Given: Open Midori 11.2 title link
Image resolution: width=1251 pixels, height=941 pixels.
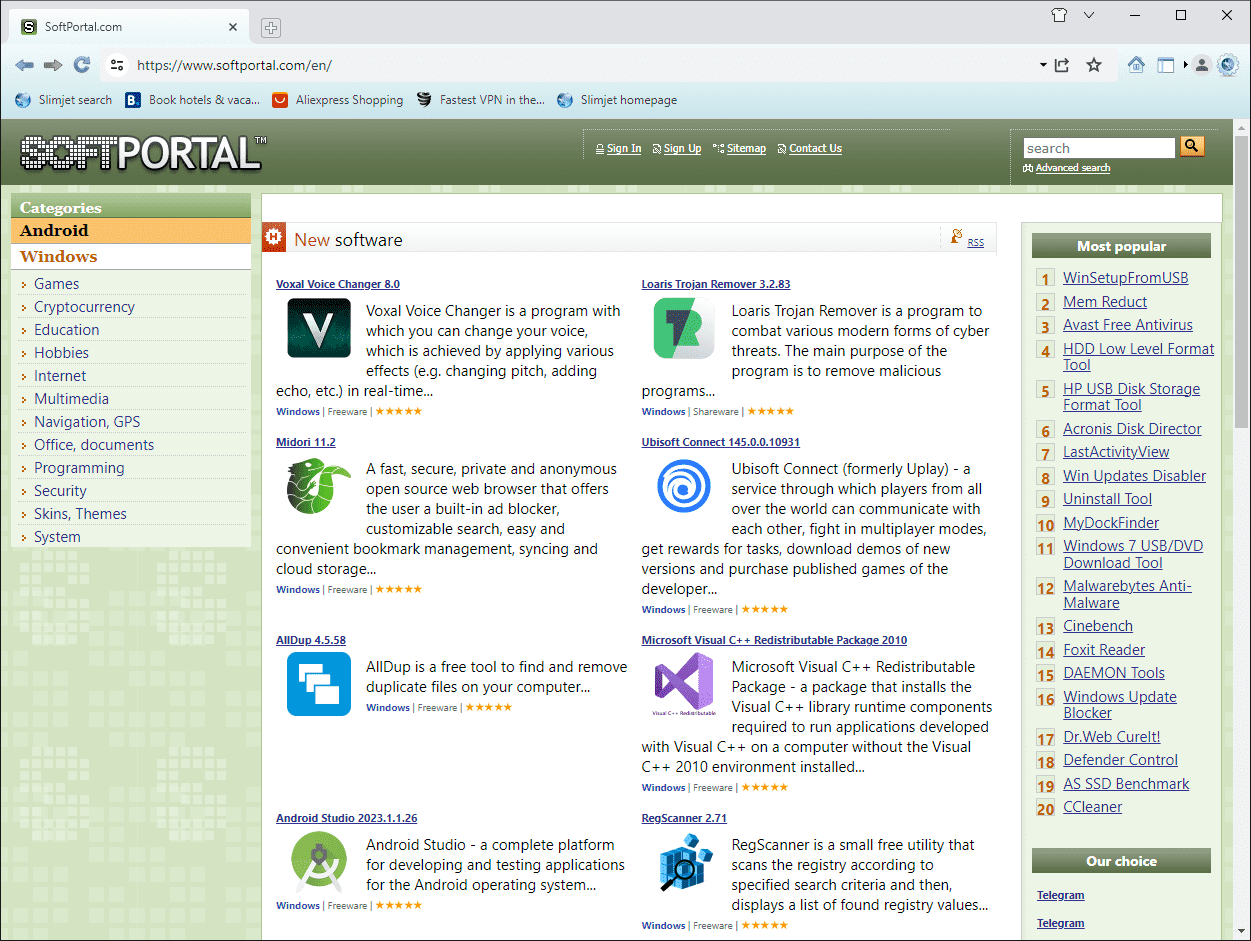Looking at the screenshot, I should click(306, 442).
